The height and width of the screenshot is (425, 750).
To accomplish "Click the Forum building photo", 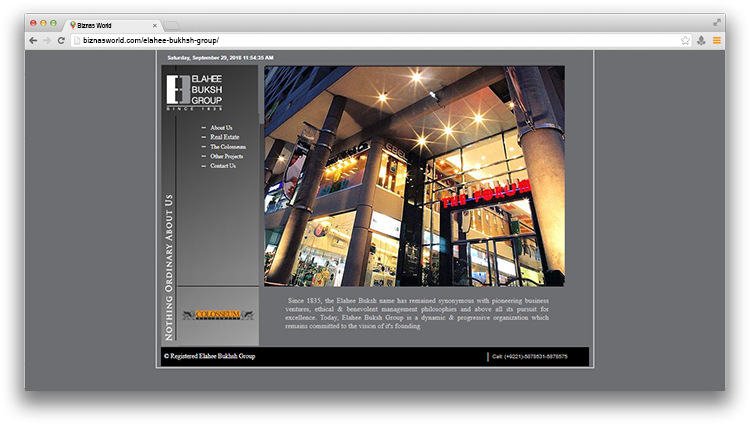I will click(414, 176).
